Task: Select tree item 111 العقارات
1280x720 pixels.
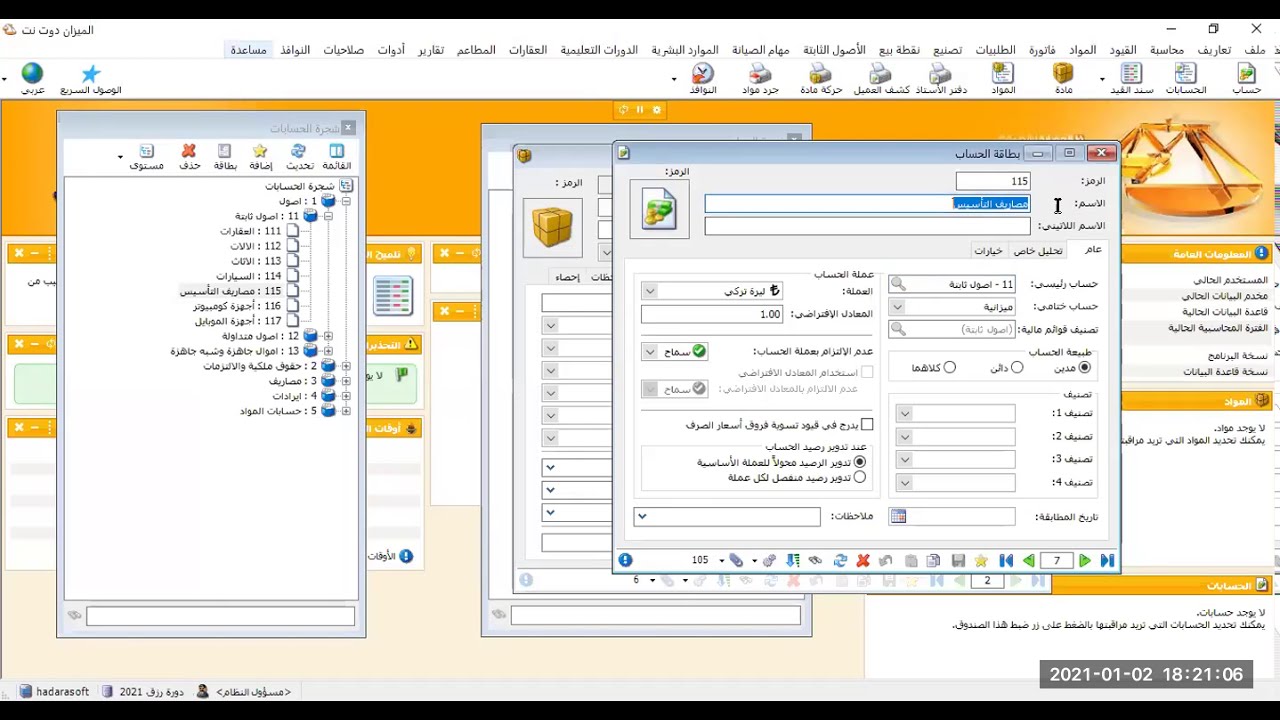Action: click(250, 231)
